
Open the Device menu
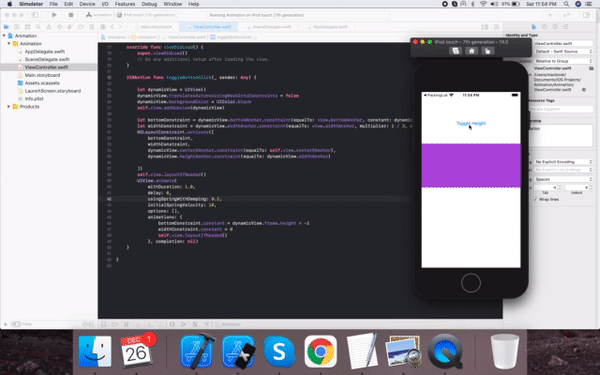pos(87,4)
